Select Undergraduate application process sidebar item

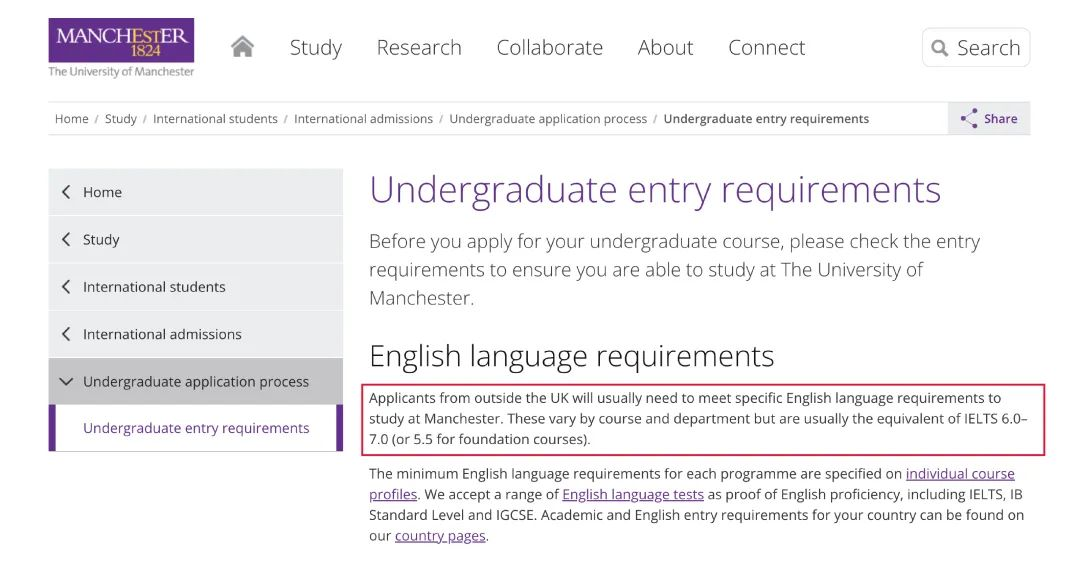point(196,381)
